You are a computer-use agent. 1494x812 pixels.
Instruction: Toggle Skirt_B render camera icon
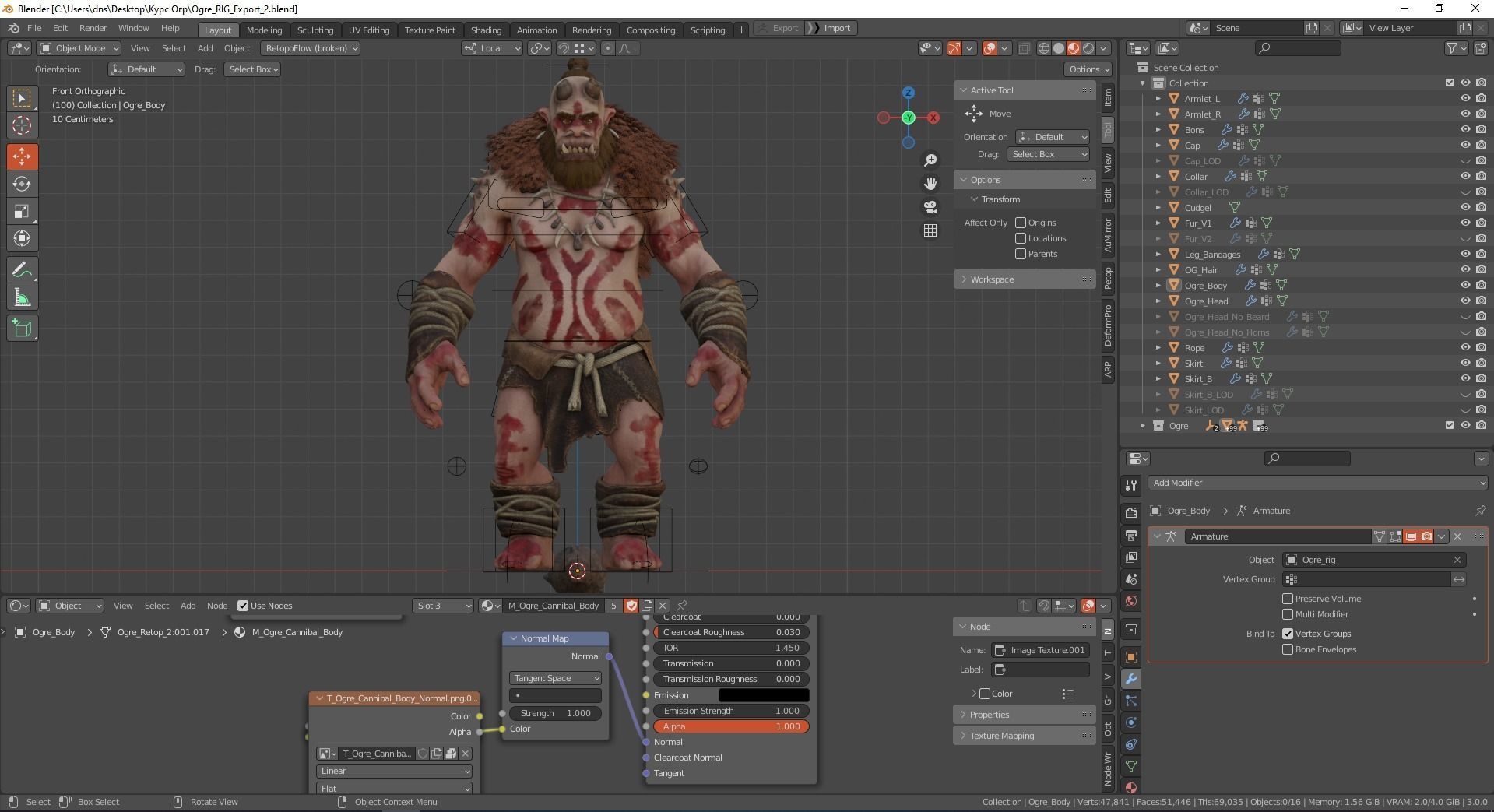point(1481,379)
